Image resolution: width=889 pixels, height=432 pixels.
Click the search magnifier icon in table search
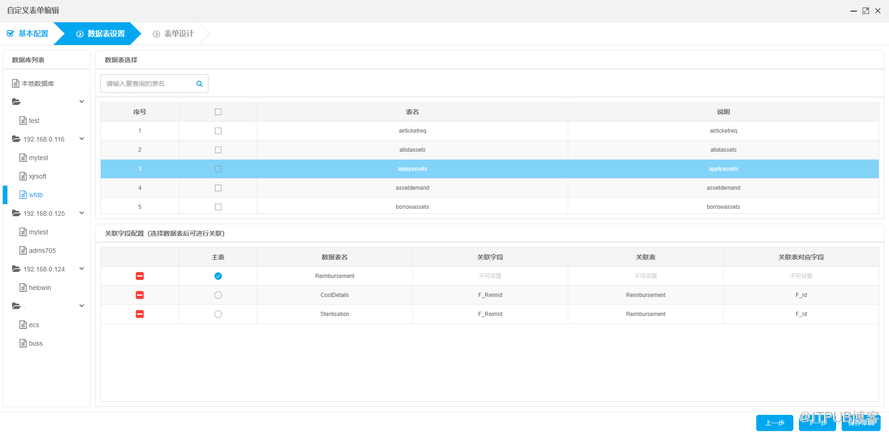199,84
